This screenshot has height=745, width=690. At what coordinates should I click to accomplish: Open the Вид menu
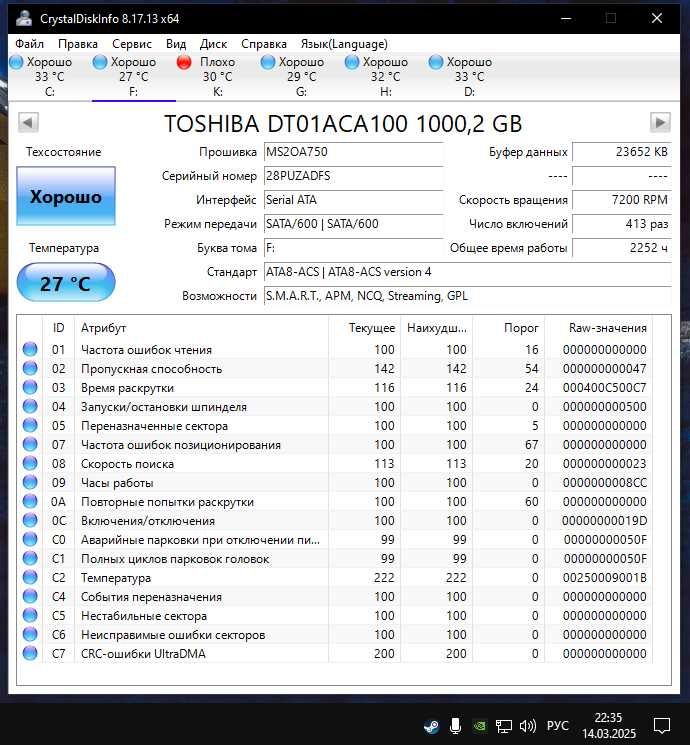coord(176,44)
